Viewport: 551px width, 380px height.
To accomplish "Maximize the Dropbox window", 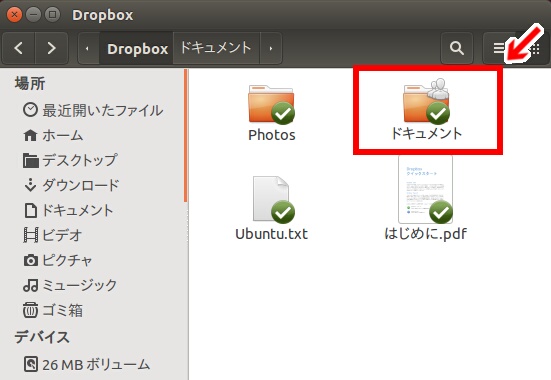I will click(53, 15).
